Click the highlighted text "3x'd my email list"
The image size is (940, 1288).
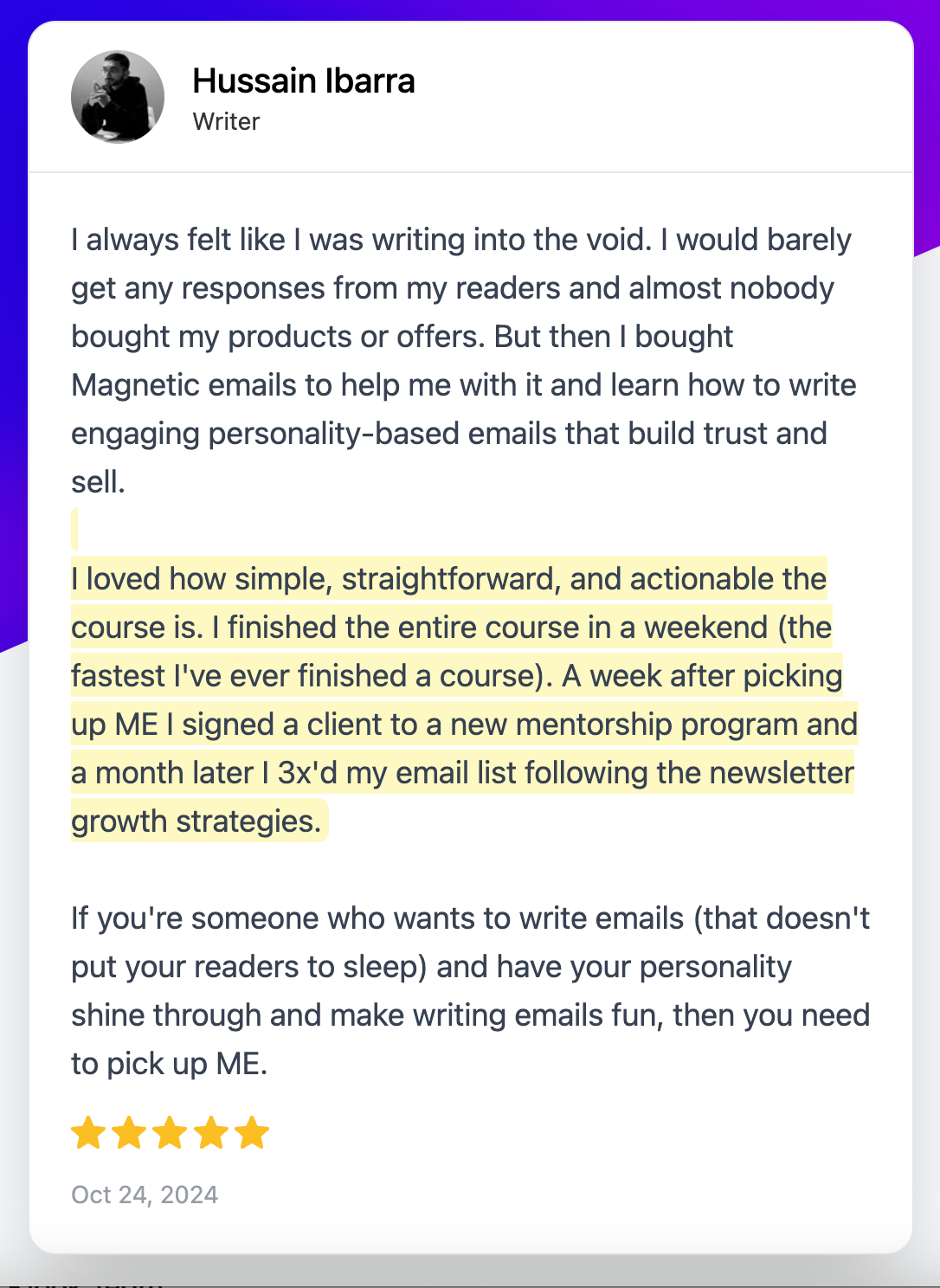tap(396, 773)
